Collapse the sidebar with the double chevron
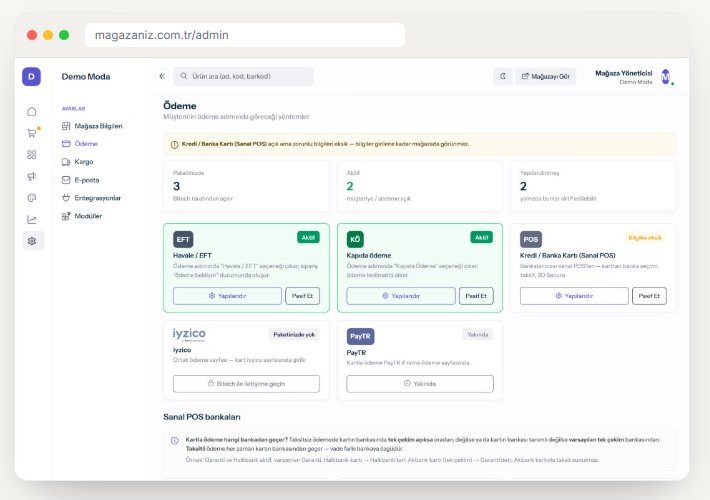The width and height of the screenshot is (710, 500). click(162, 76)
